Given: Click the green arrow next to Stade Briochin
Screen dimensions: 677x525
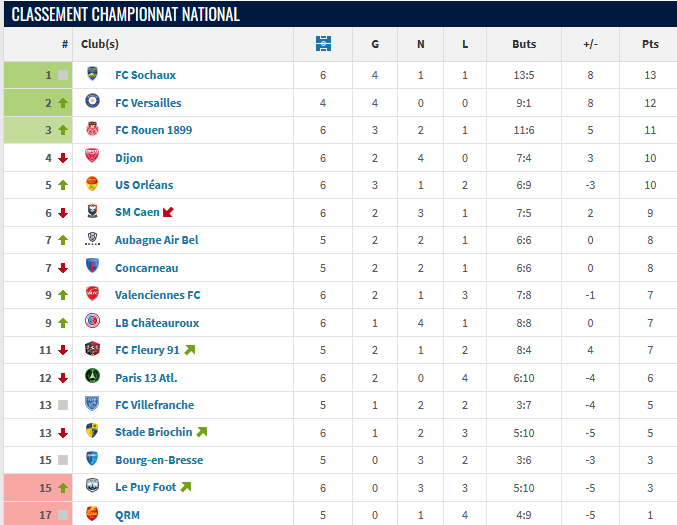Looking at the screenshot, I should click(x=201, y=432).
